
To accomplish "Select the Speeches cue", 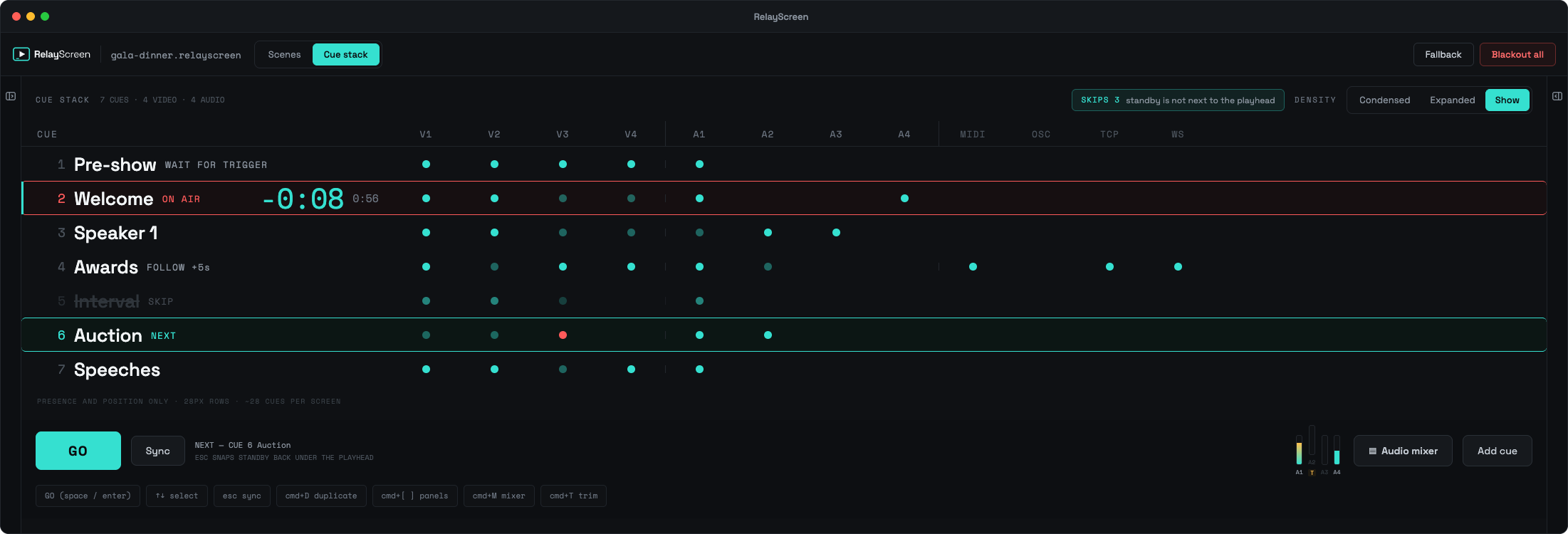I will 784,370.
